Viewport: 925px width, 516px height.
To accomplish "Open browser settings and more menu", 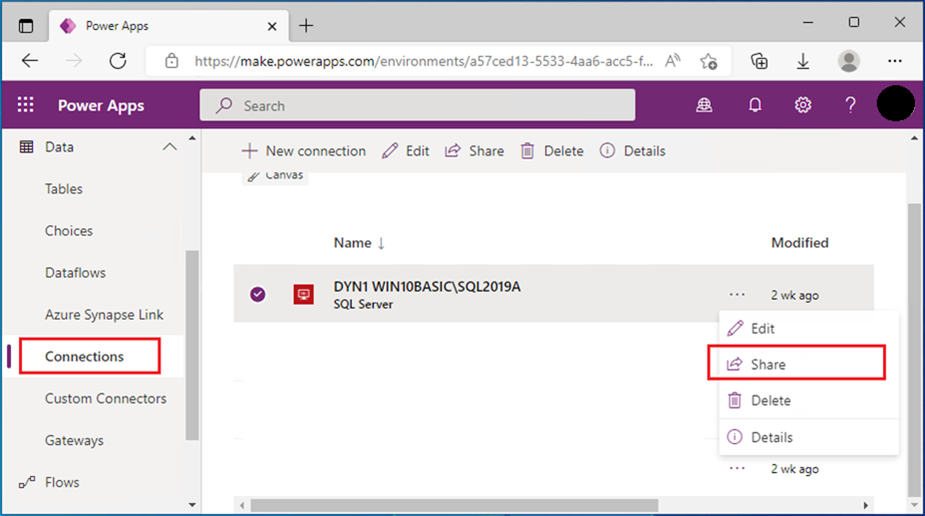I will (x=894, y=61).
